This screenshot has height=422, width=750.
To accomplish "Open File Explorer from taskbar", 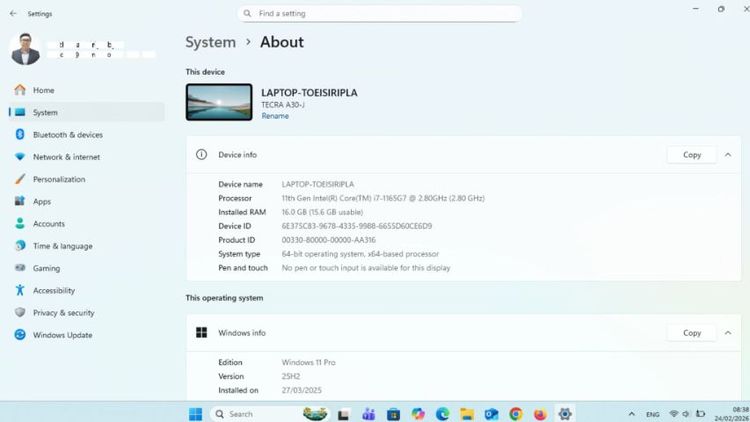I will click(467, 414).
